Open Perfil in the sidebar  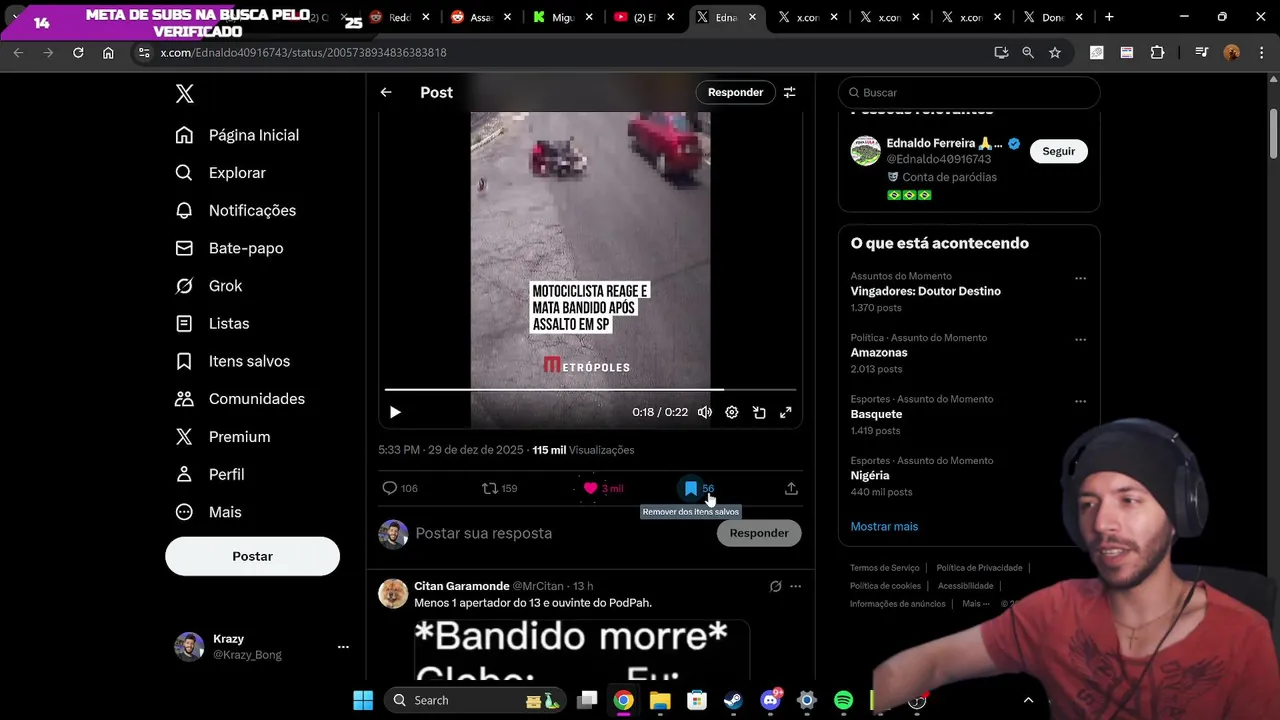point(210,474)
